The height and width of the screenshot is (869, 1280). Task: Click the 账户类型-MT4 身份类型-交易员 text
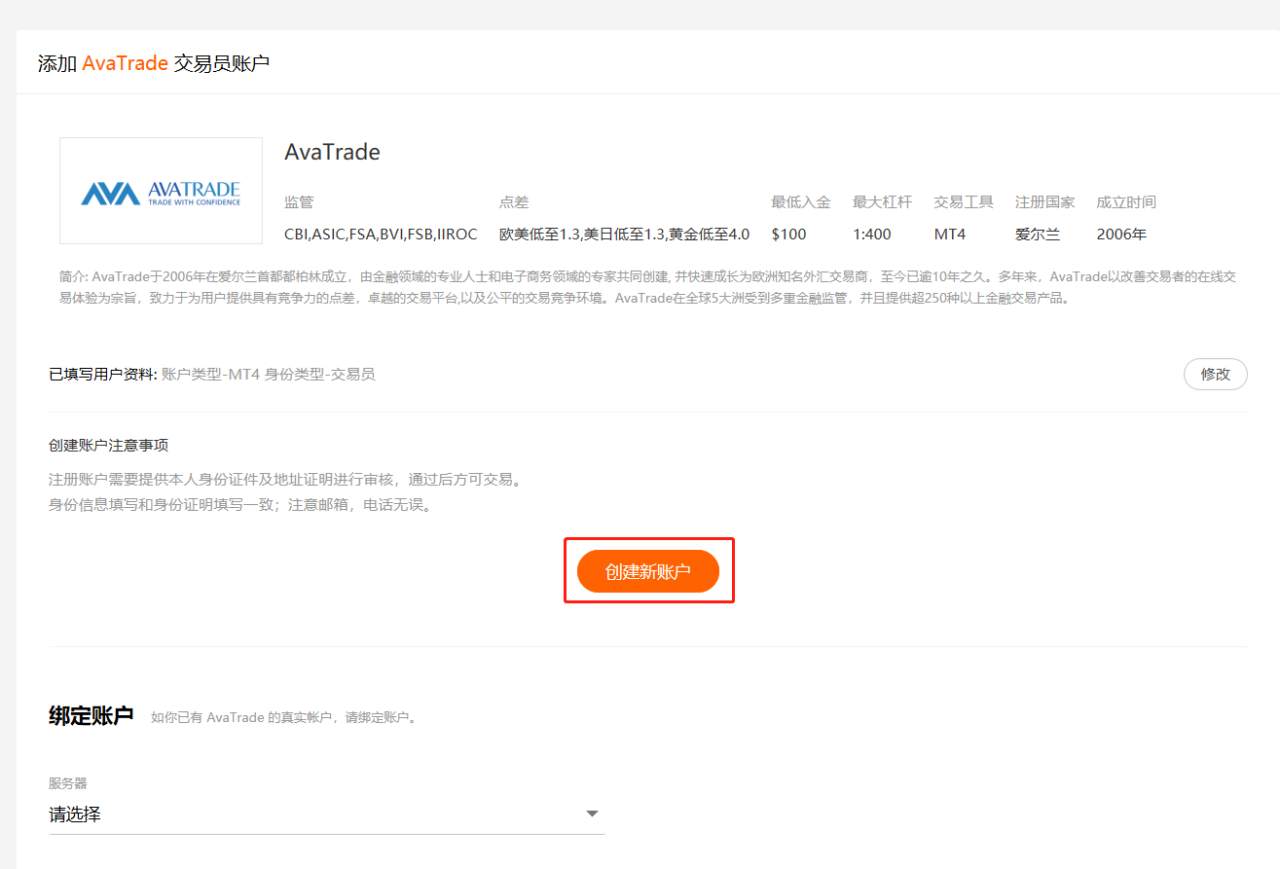pos(268,375)
